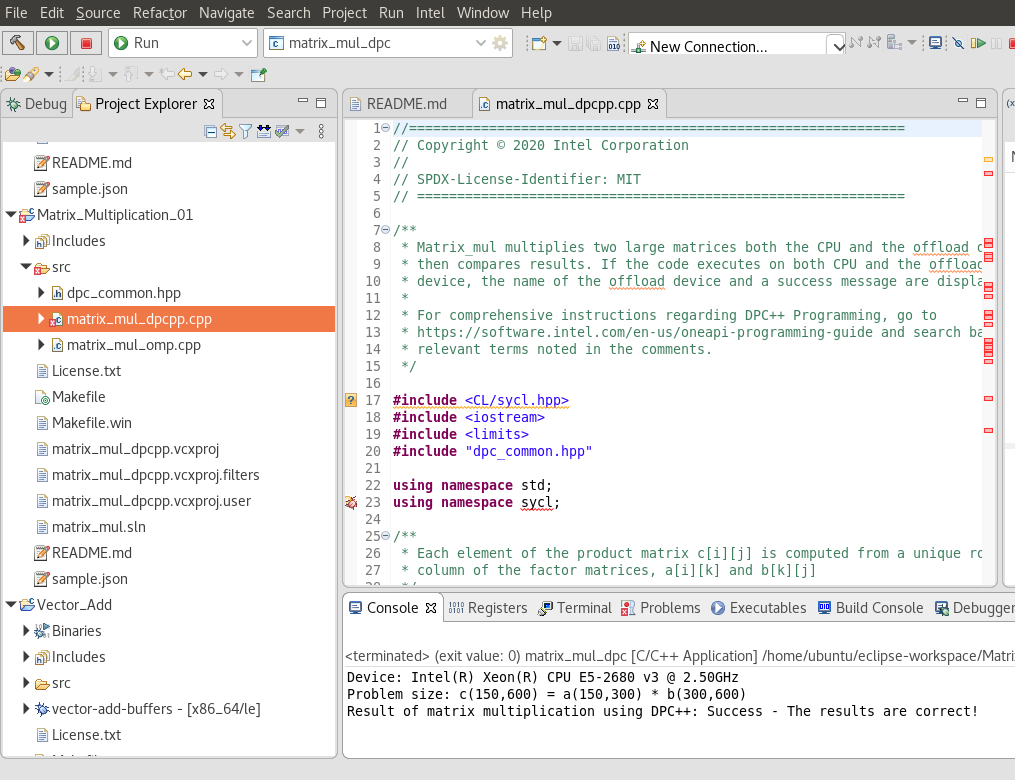Open launch configuration settings gear
The height and width of the screenshot is (780, 1015).
tap(500, 43)
